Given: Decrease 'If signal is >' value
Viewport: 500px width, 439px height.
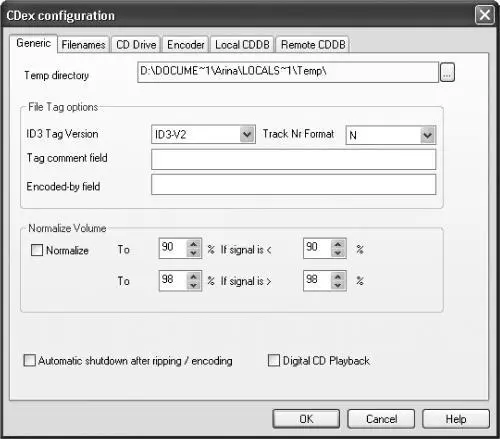Looking at the screenshot, I should tap(338, 285).
